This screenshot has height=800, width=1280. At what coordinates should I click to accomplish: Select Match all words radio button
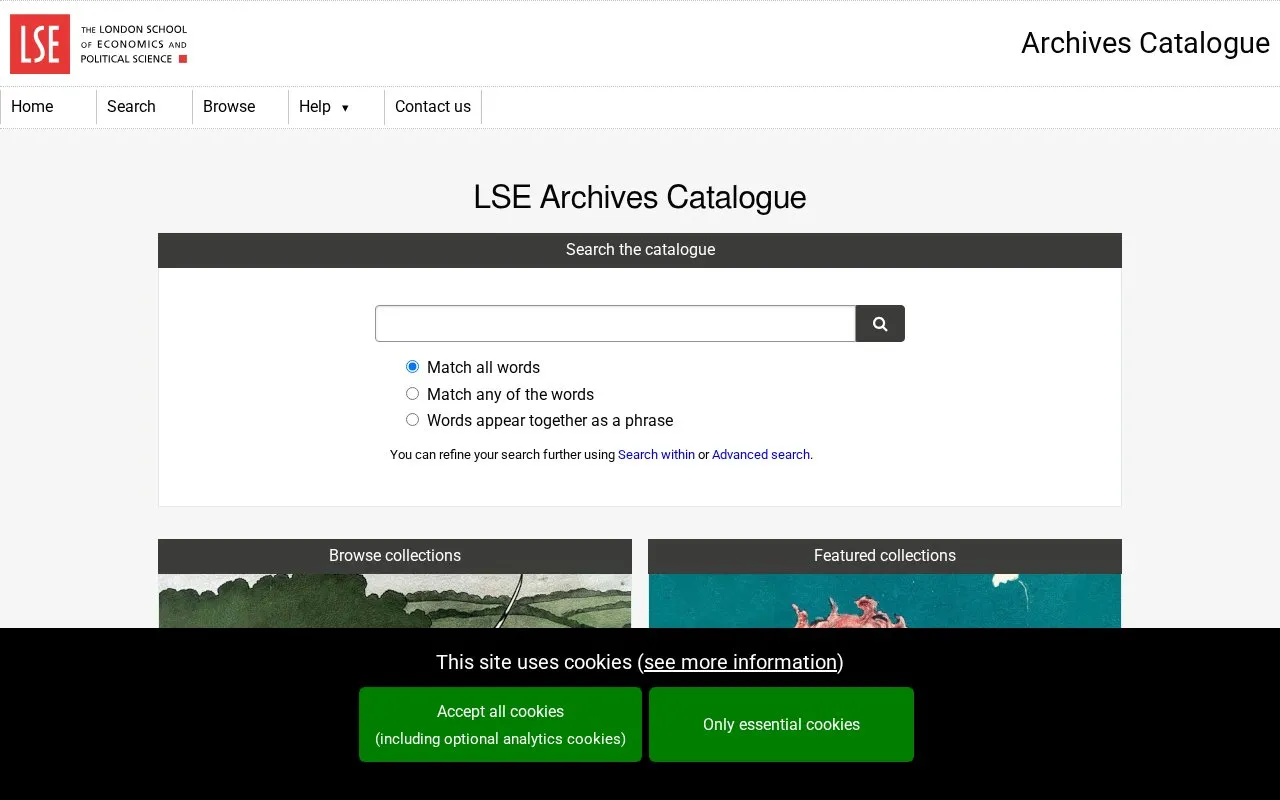412,367
